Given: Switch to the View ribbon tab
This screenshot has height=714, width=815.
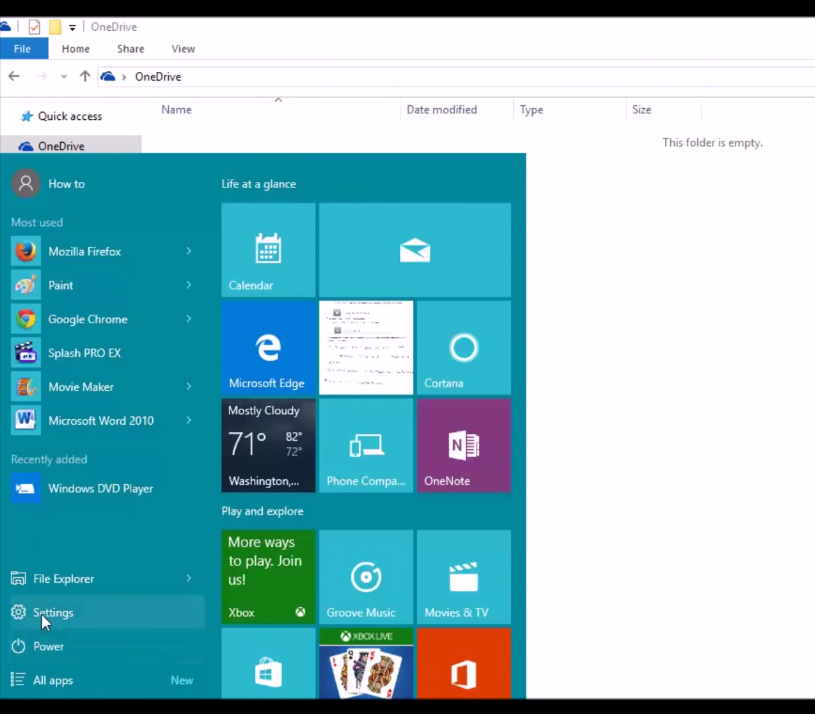Looking at the screenshot, I should [183, 48].
